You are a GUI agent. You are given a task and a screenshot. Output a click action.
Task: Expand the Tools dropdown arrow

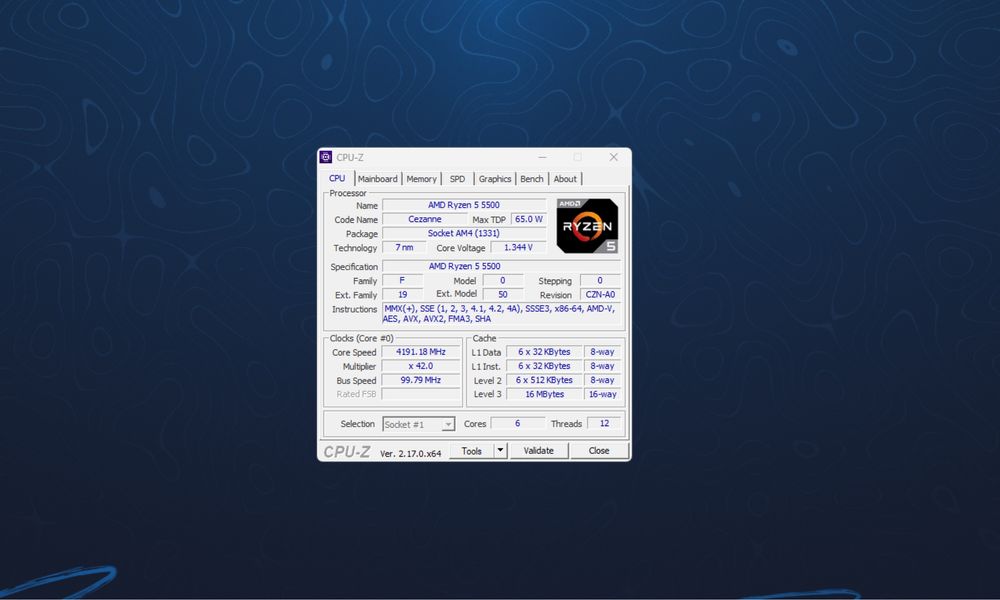(501, 451)
